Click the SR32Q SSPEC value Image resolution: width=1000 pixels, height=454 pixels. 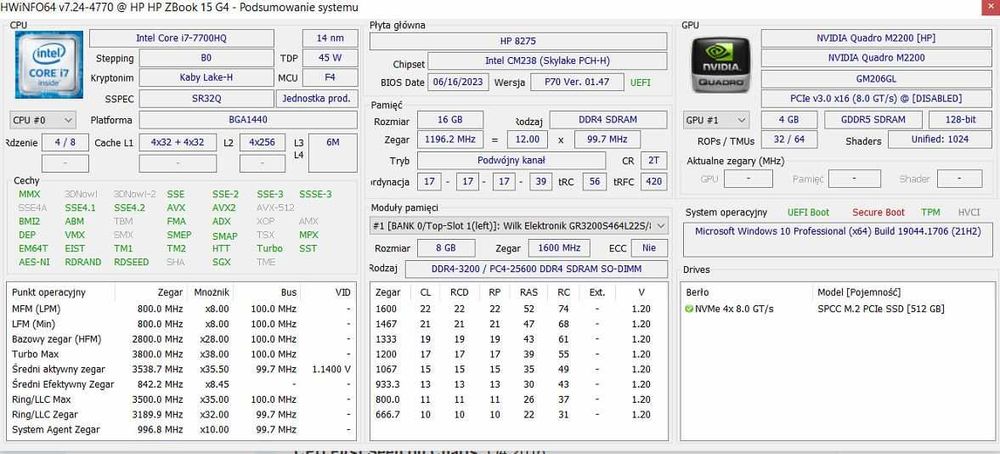pos(205,99)
